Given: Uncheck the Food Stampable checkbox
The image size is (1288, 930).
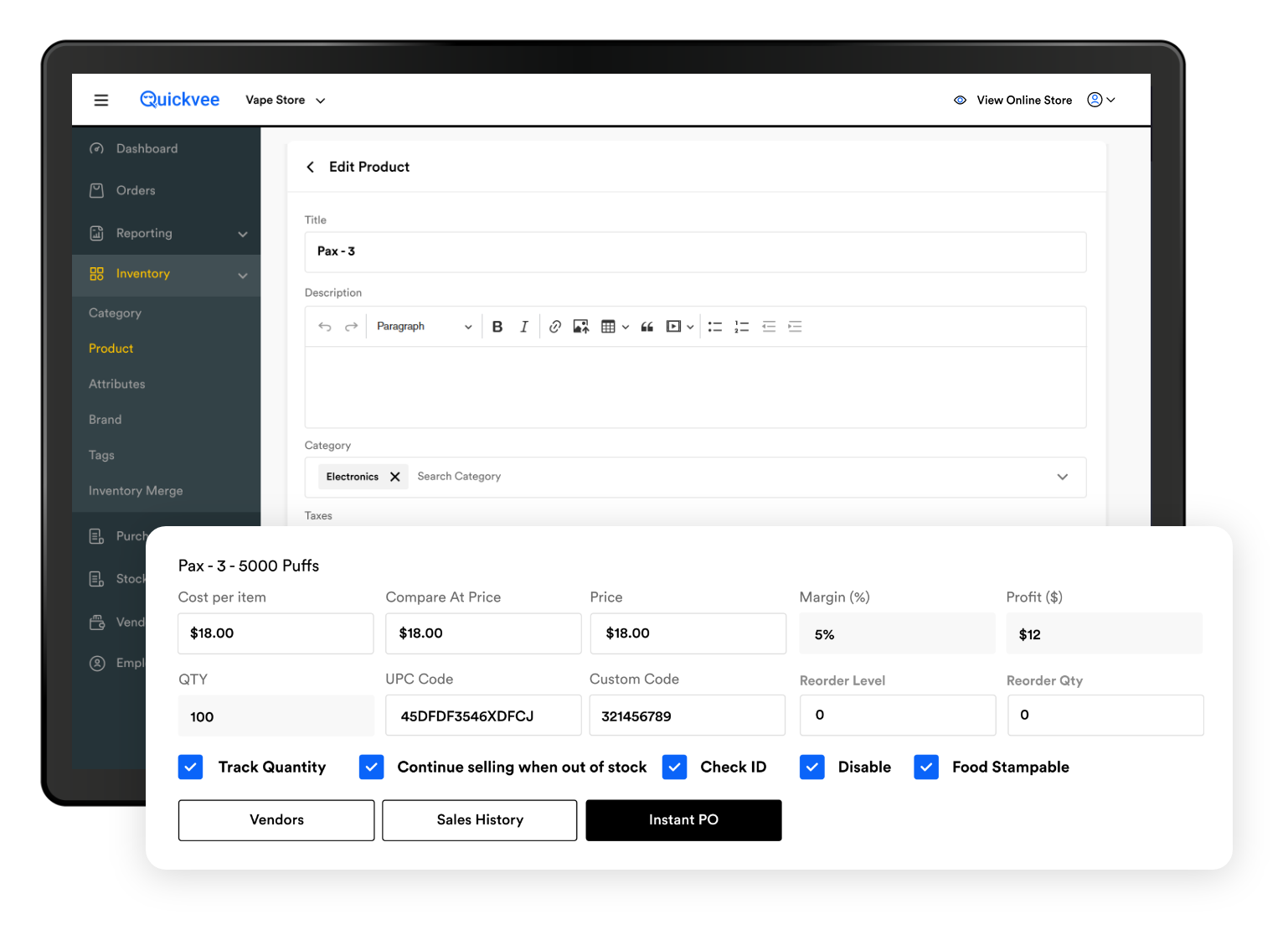Looking at the screenshot, I should click(x=926, y=767).
